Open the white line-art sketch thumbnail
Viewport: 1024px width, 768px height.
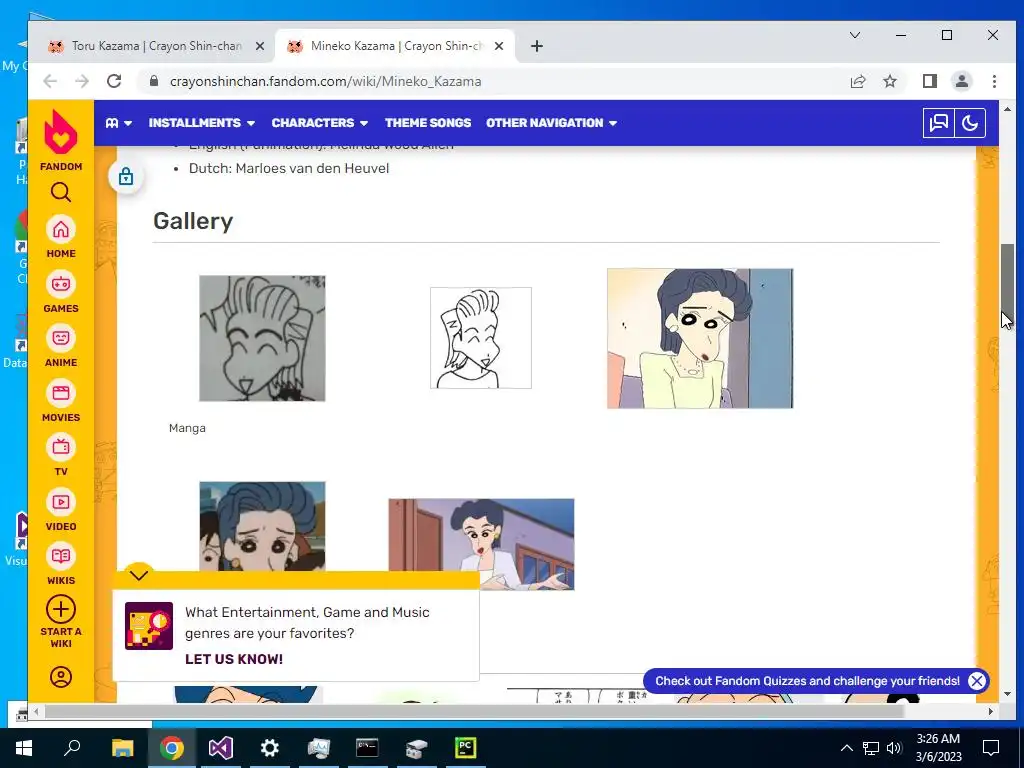pyautogui.click(x=481, y=338)
